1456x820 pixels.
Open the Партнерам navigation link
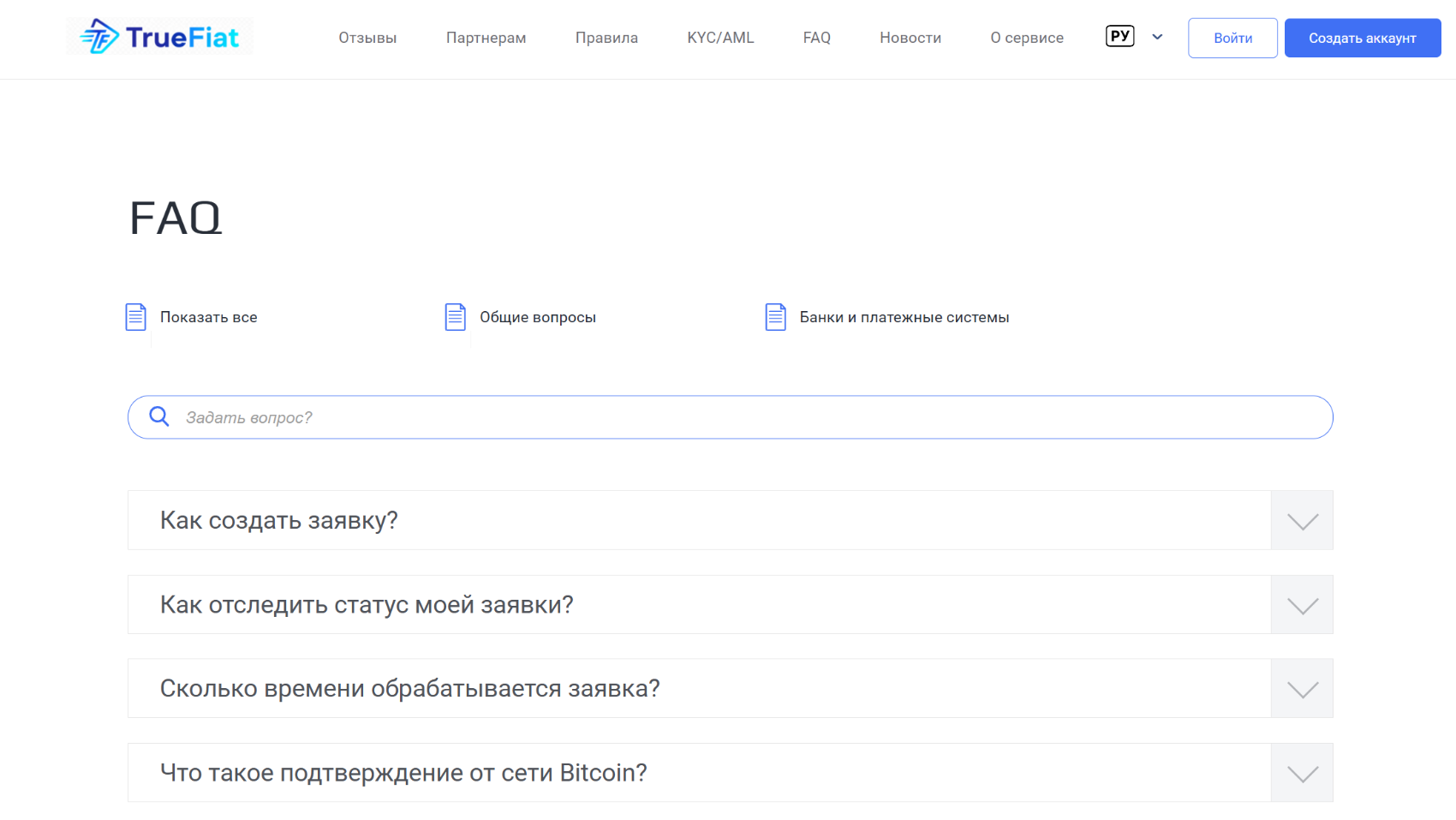coord(486,38)
